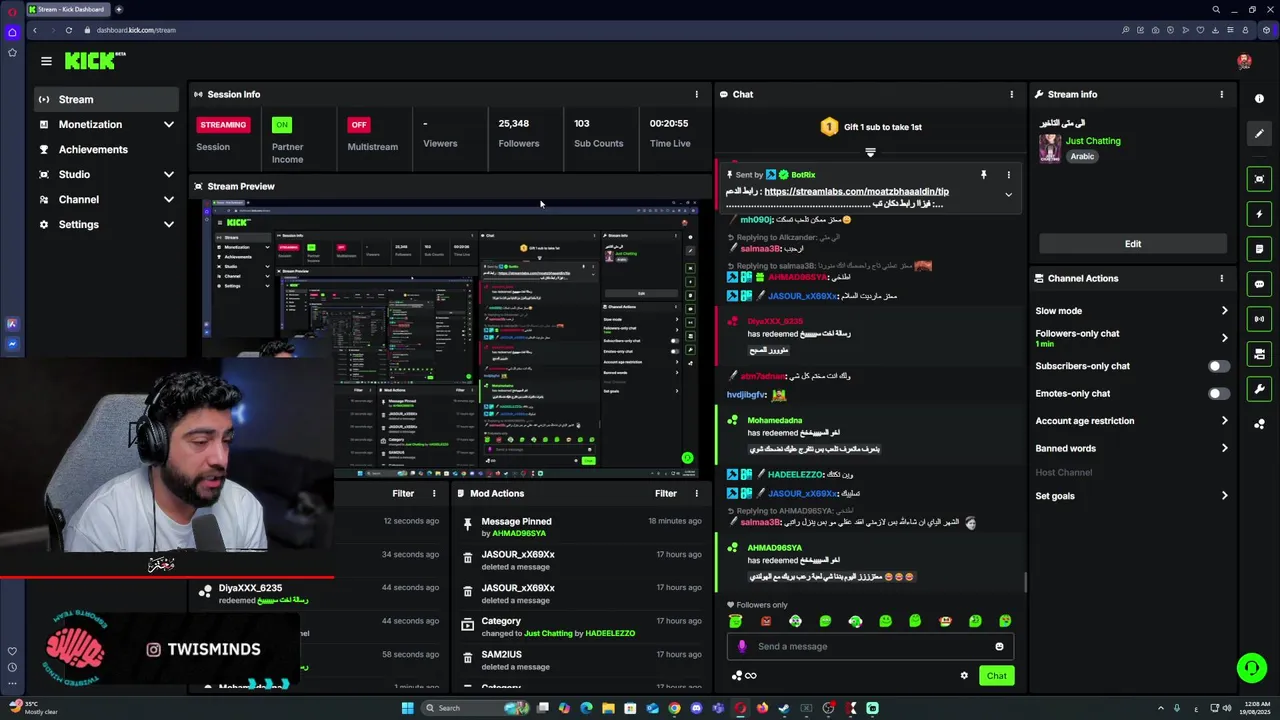Open Mod Actions panel three-dot menu
Screen dimensions: 1280x720
[x=697, y=493]
